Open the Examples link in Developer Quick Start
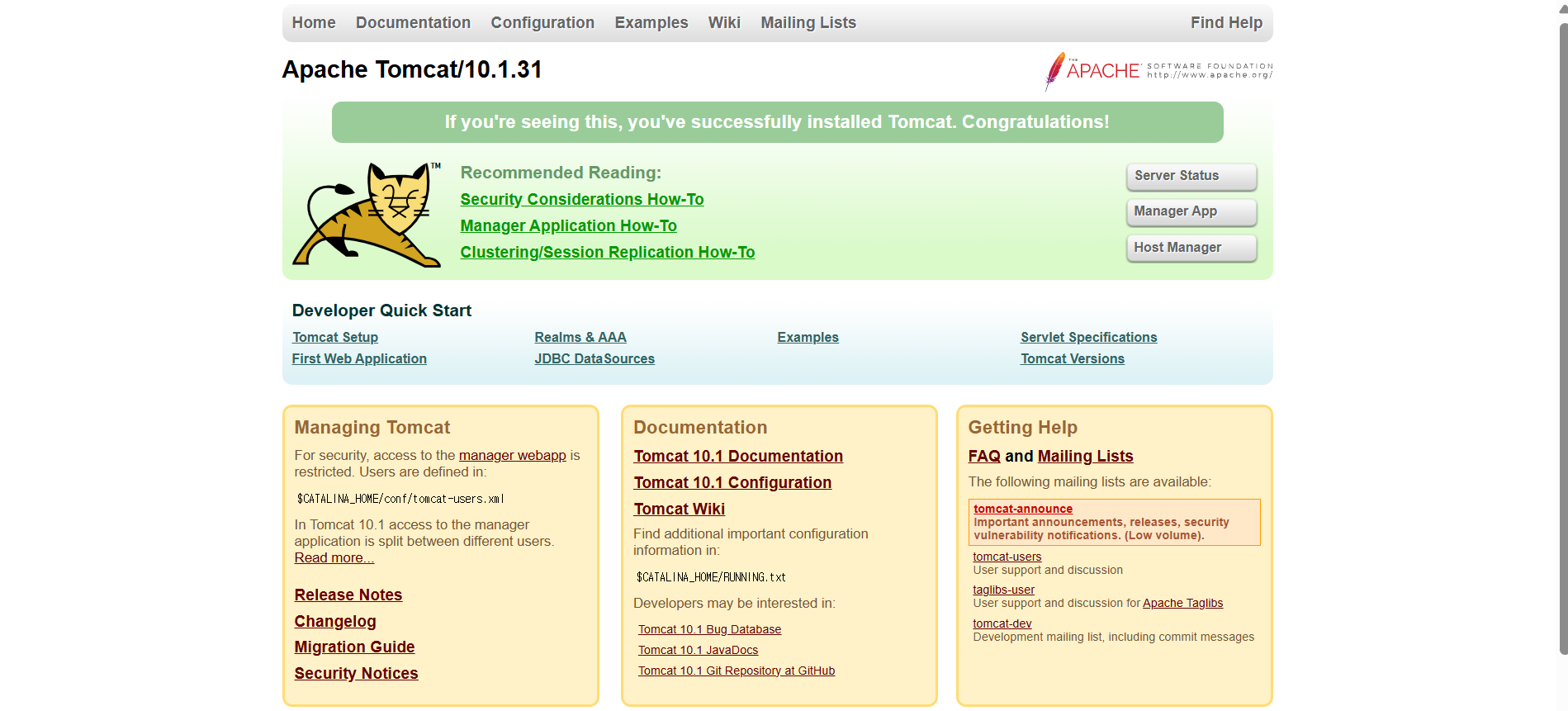Screen dimensions: 1568x711 pos(808,337)
